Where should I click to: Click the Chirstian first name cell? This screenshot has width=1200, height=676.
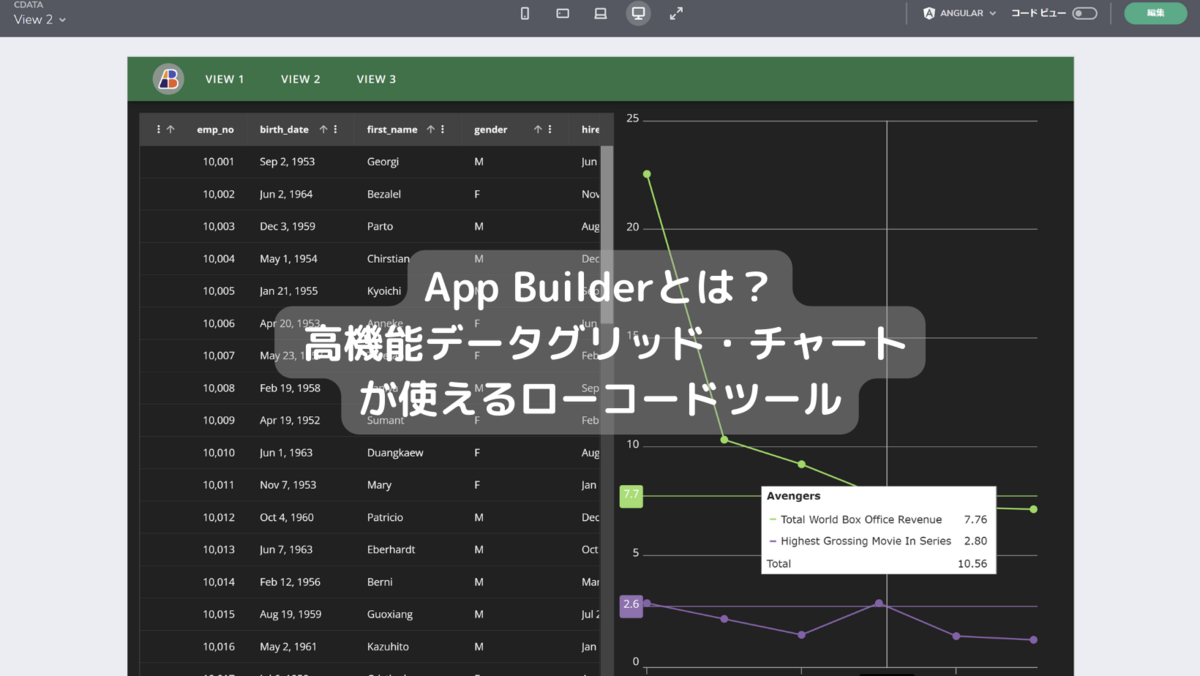pyautogui.click(x=389, y=259)
